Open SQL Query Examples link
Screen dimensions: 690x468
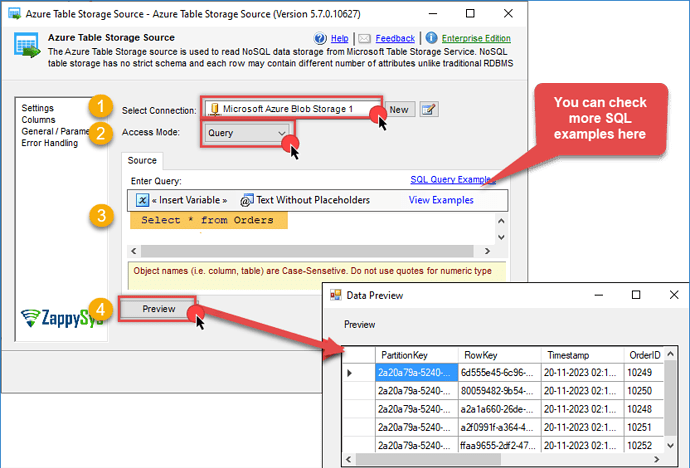(x=453, y=179)
